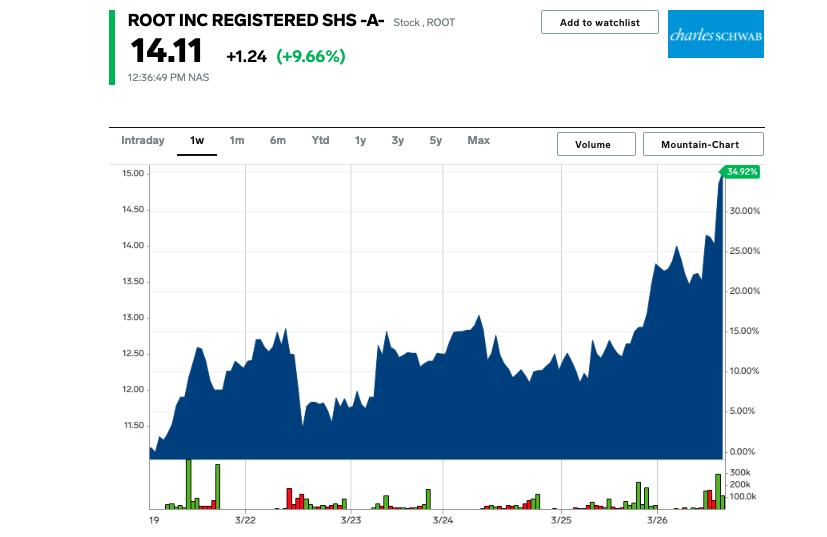
Task: Click the 3/26 date axis label
Action: pyautogui.click(x=657, y=520)
